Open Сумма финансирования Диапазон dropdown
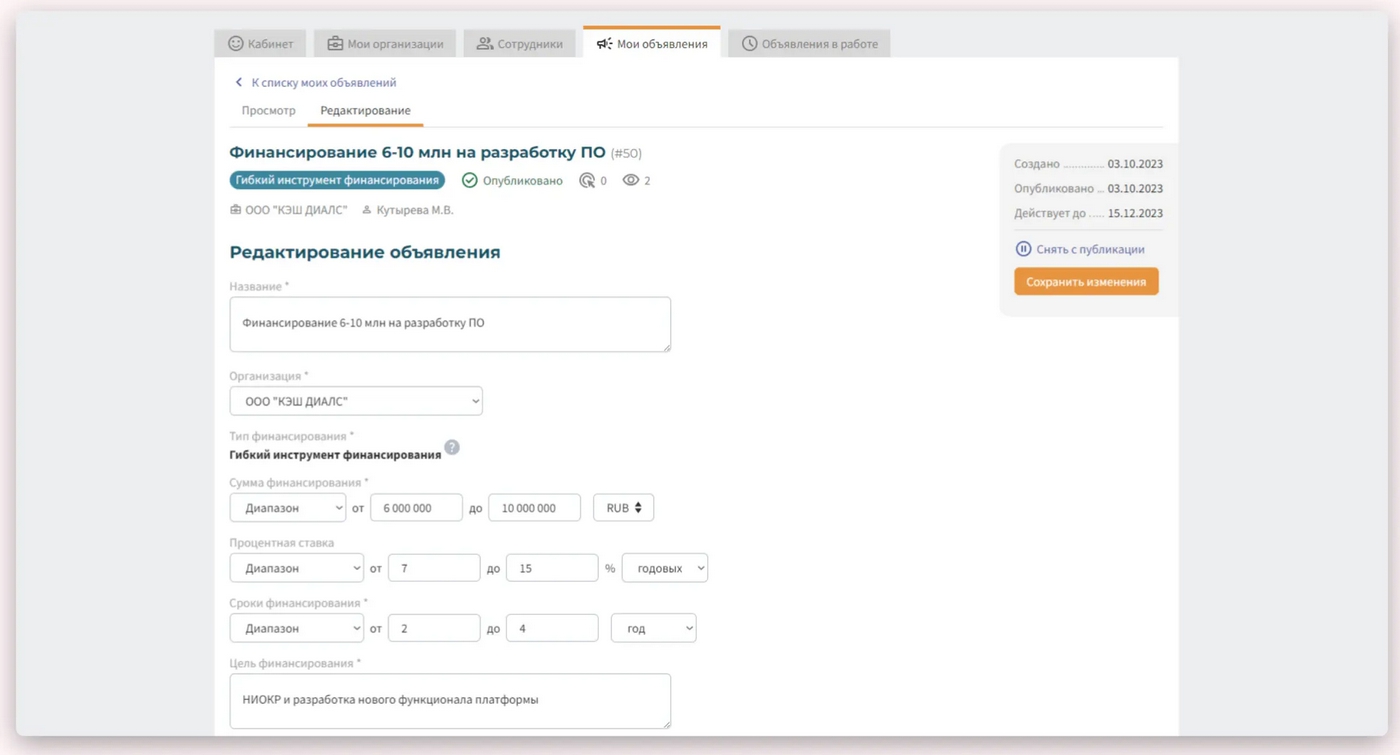Image resolution: width=1400 pixels, height=755 pixels. pos(287,508)
